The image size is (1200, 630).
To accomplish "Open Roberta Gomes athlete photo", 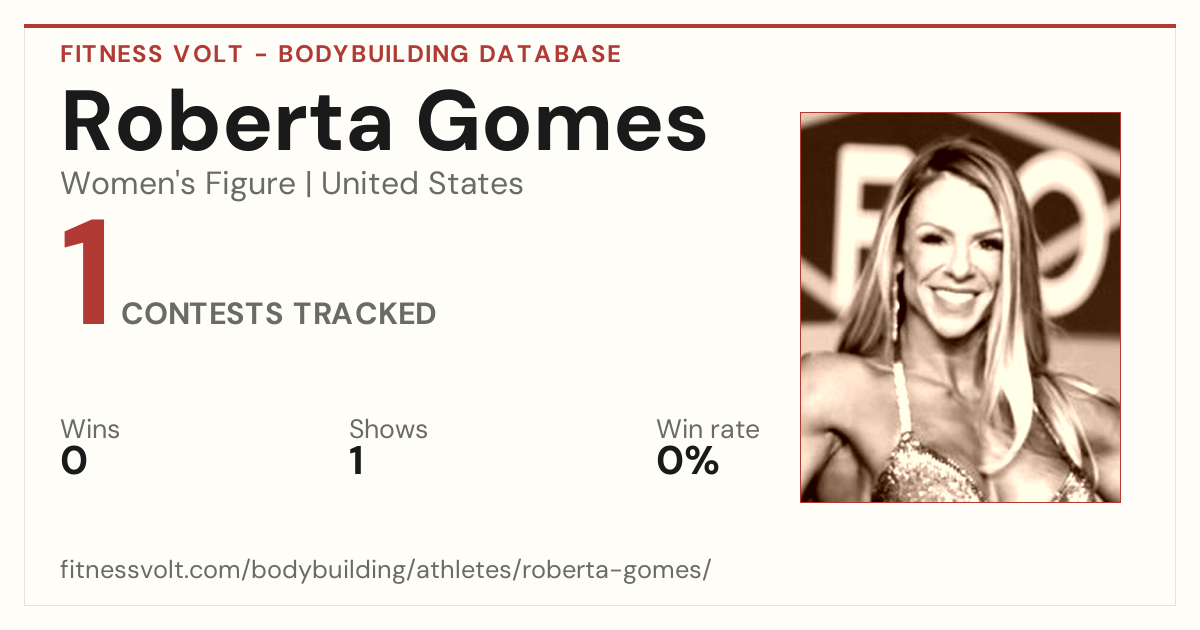I will 960,307.
